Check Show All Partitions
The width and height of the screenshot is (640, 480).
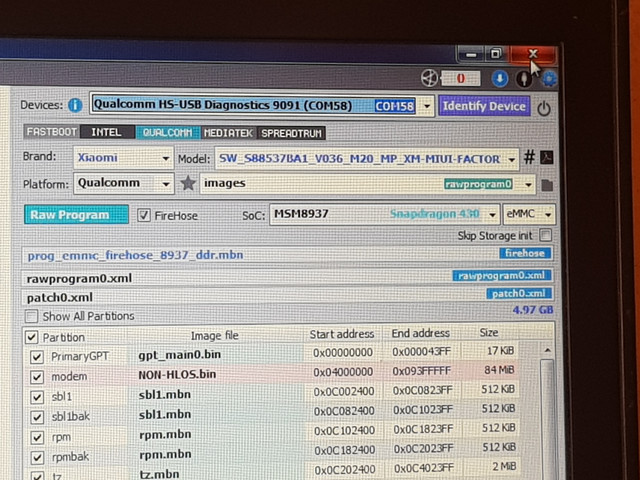[32, 316]
